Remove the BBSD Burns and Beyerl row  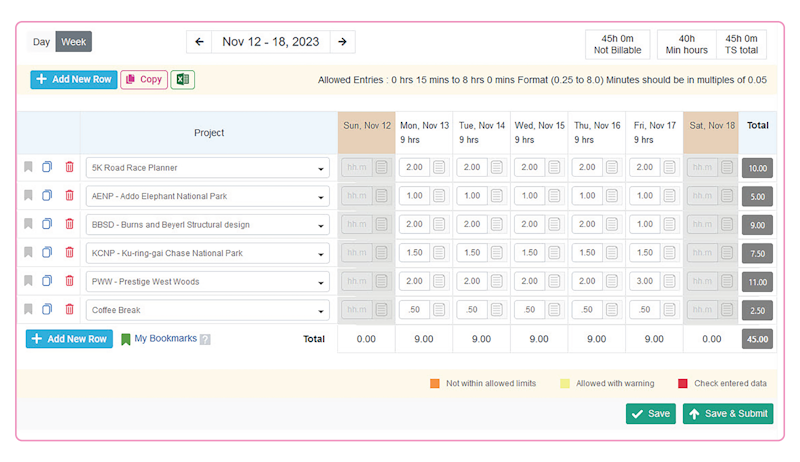(69, 224)
